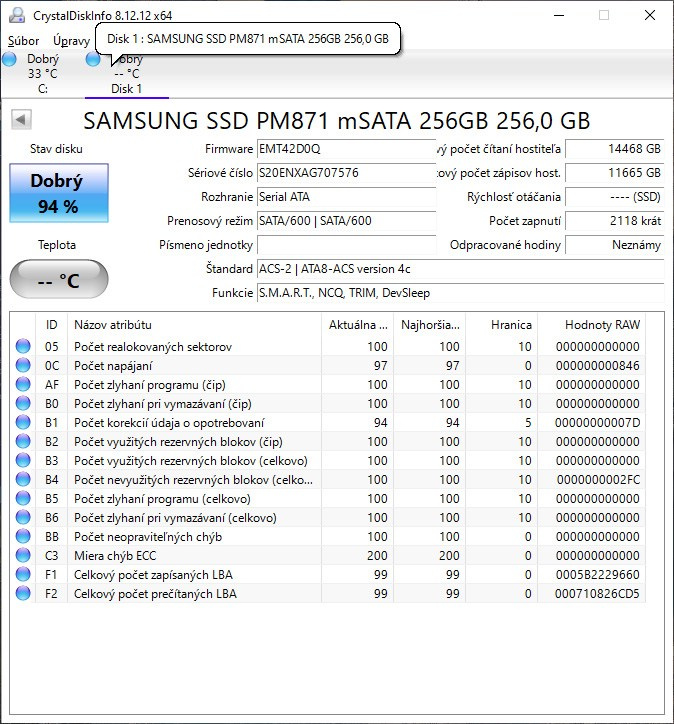Select row Celkový počet zapísaných LBA
This screenshot has height=724, width=674.
328,574
